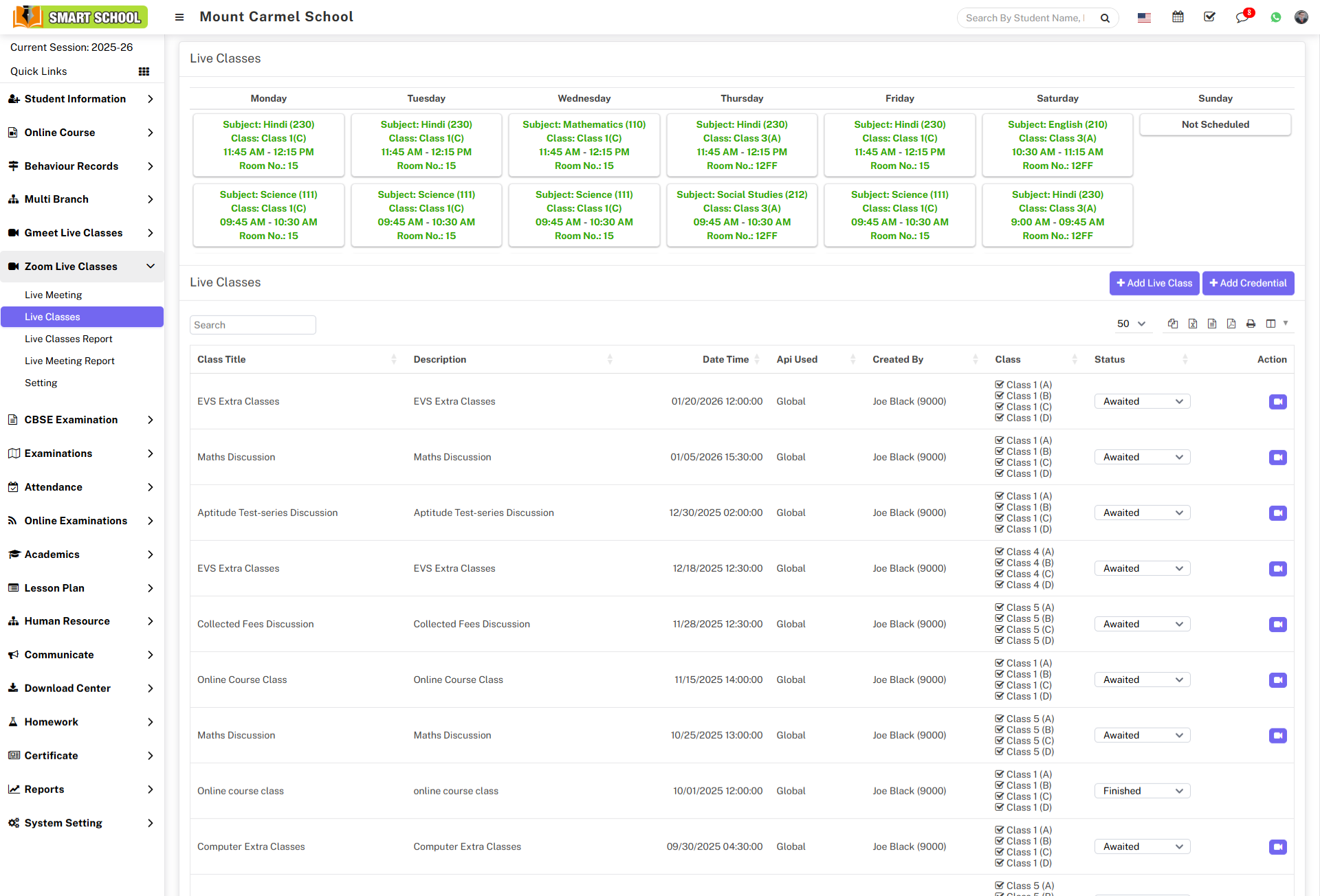Open the WhatsApp icon in top bar
1320x896 pixels.
pyautogui.click(x=1276, y=17)
